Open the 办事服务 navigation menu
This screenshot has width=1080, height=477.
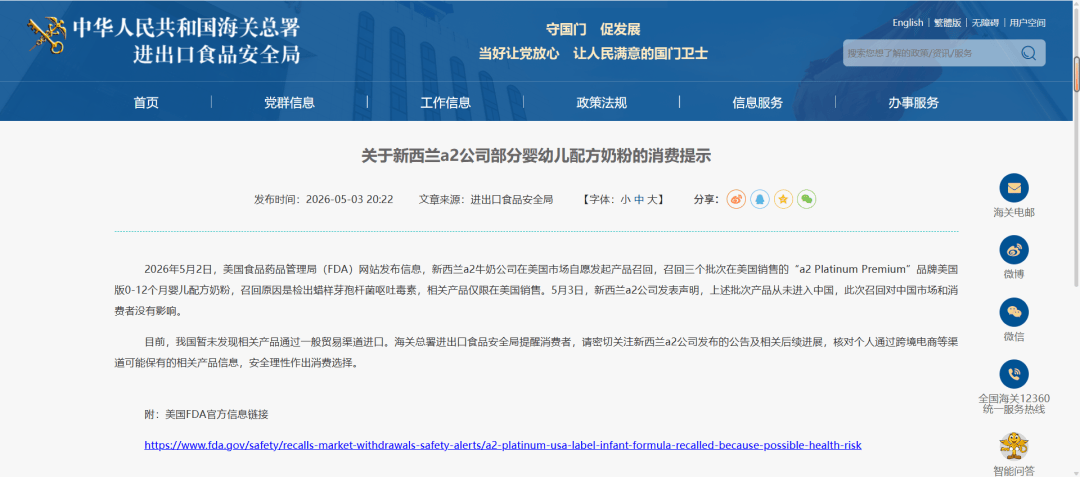pyautogui.click(x=913, y=103)
